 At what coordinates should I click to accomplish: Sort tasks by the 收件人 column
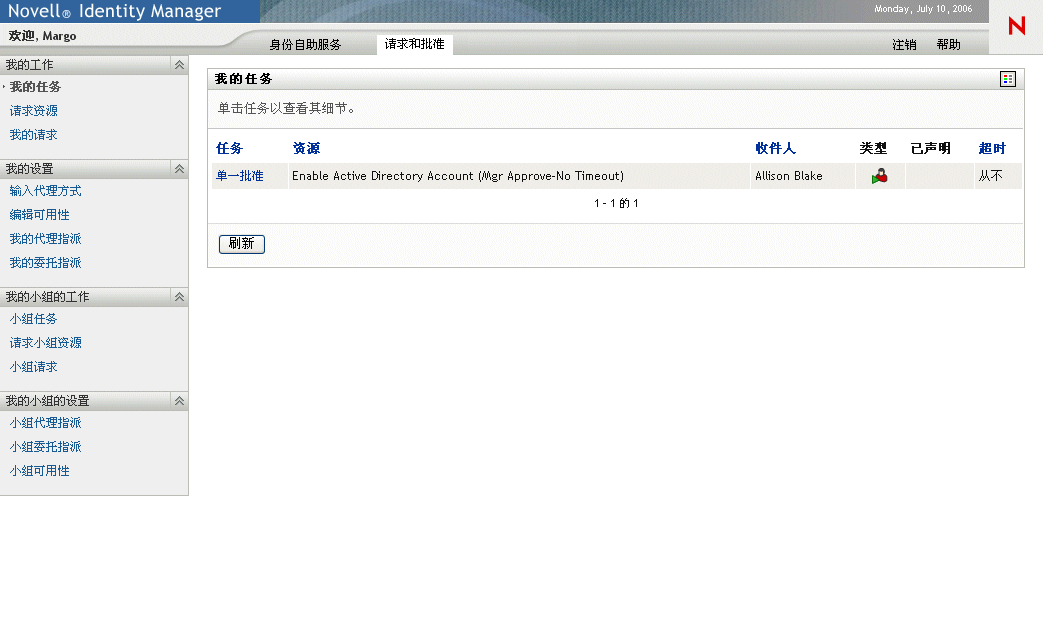coord(772,148)
